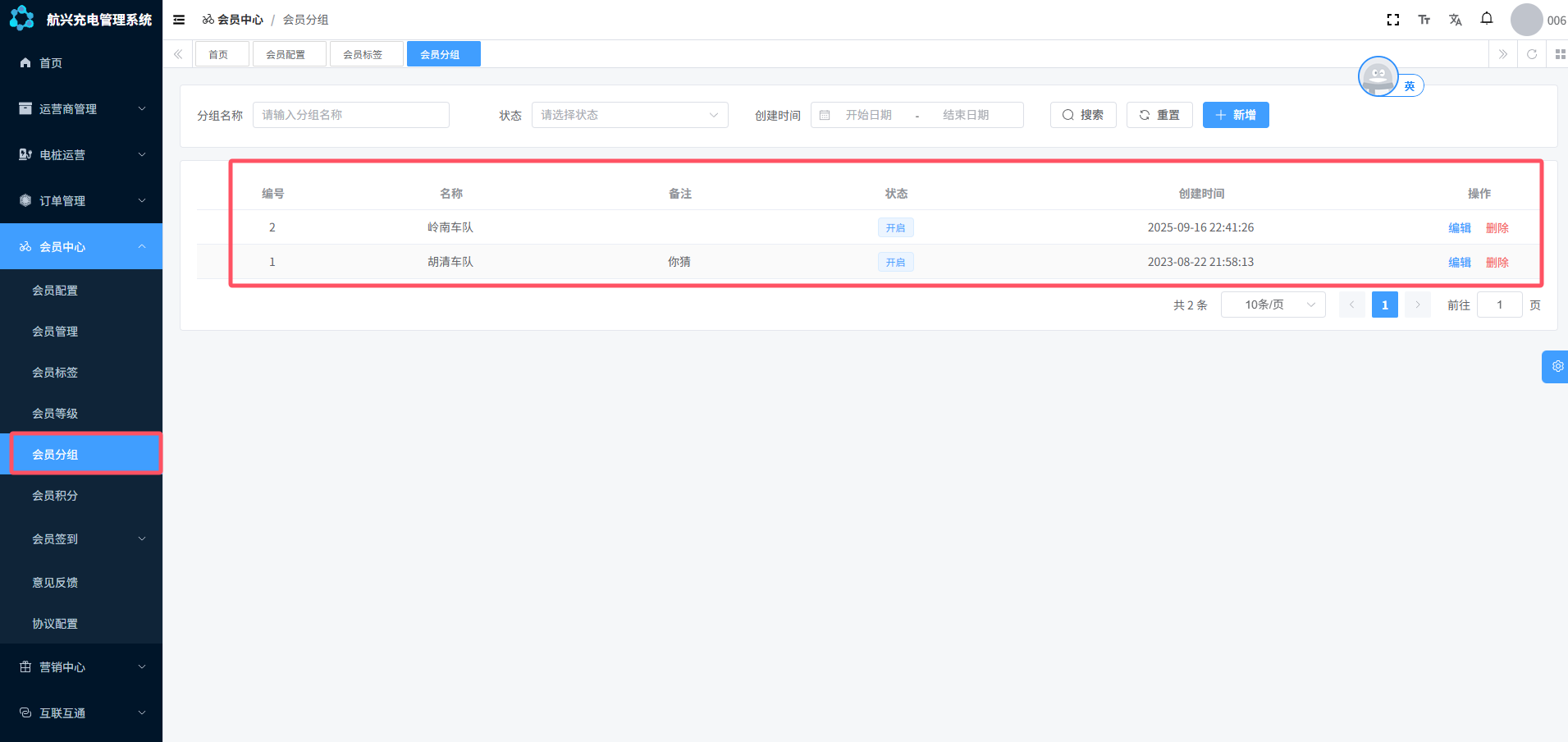Image resolution: width=1568 pixels, height=742 pixels.
Task: Enter fullscreen mode via the top bar icon
Action: (x=1392, y=20)
